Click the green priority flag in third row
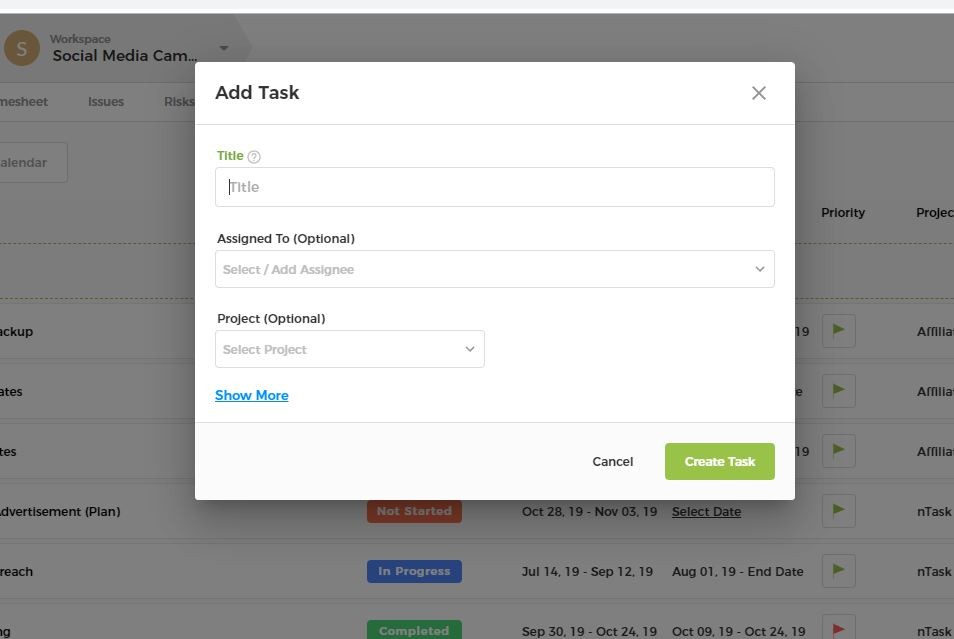 pos(838,451)
